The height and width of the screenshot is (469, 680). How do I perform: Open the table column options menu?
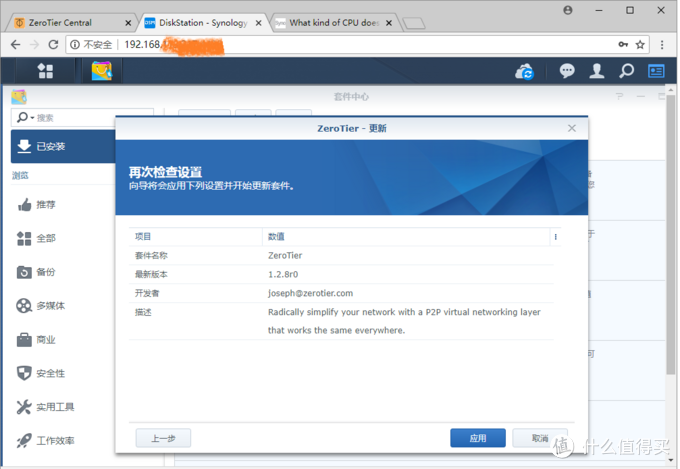click(556, 237)
